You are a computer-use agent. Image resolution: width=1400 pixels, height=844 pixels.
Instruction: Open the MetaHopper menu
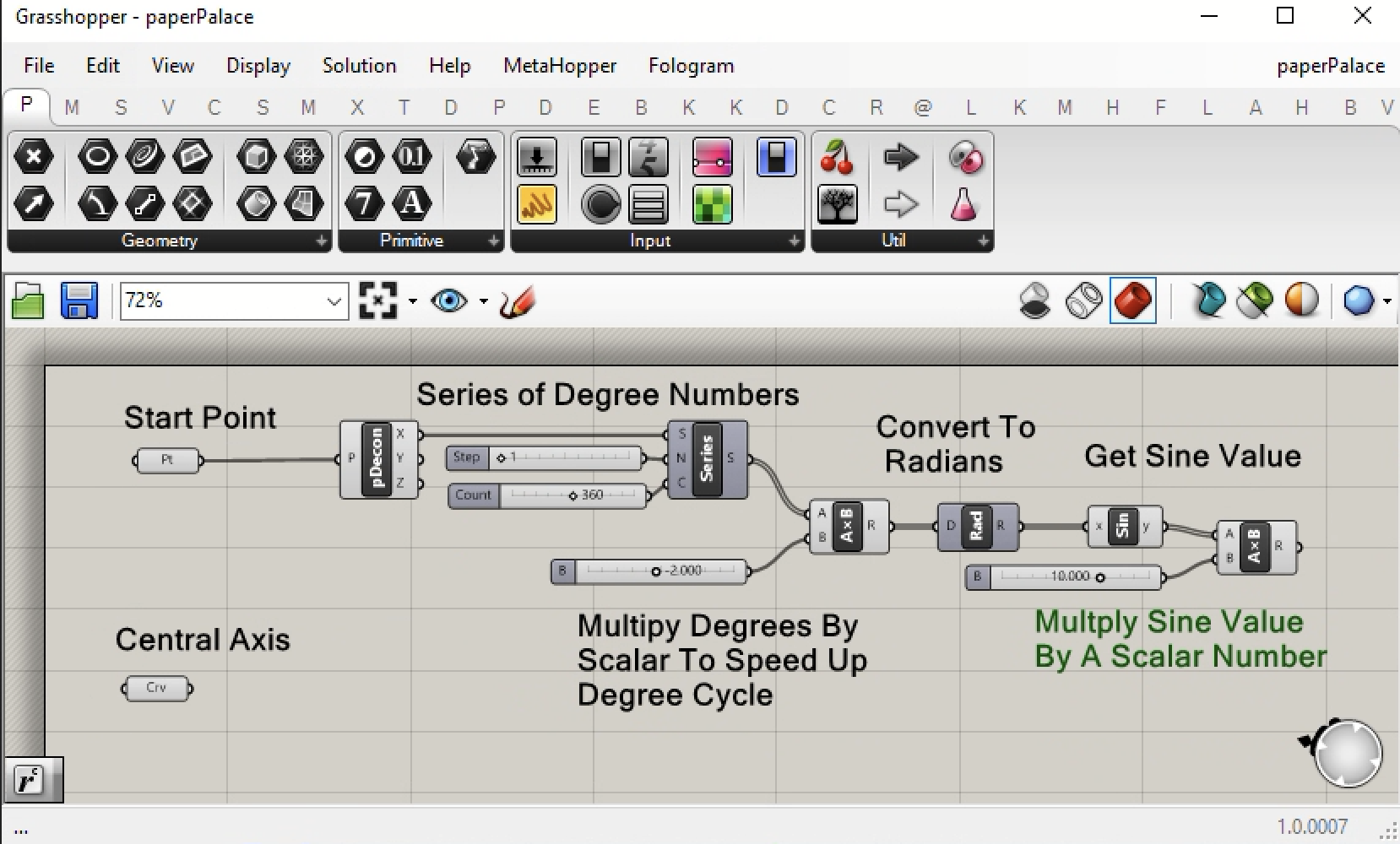[x=560, y=66]
